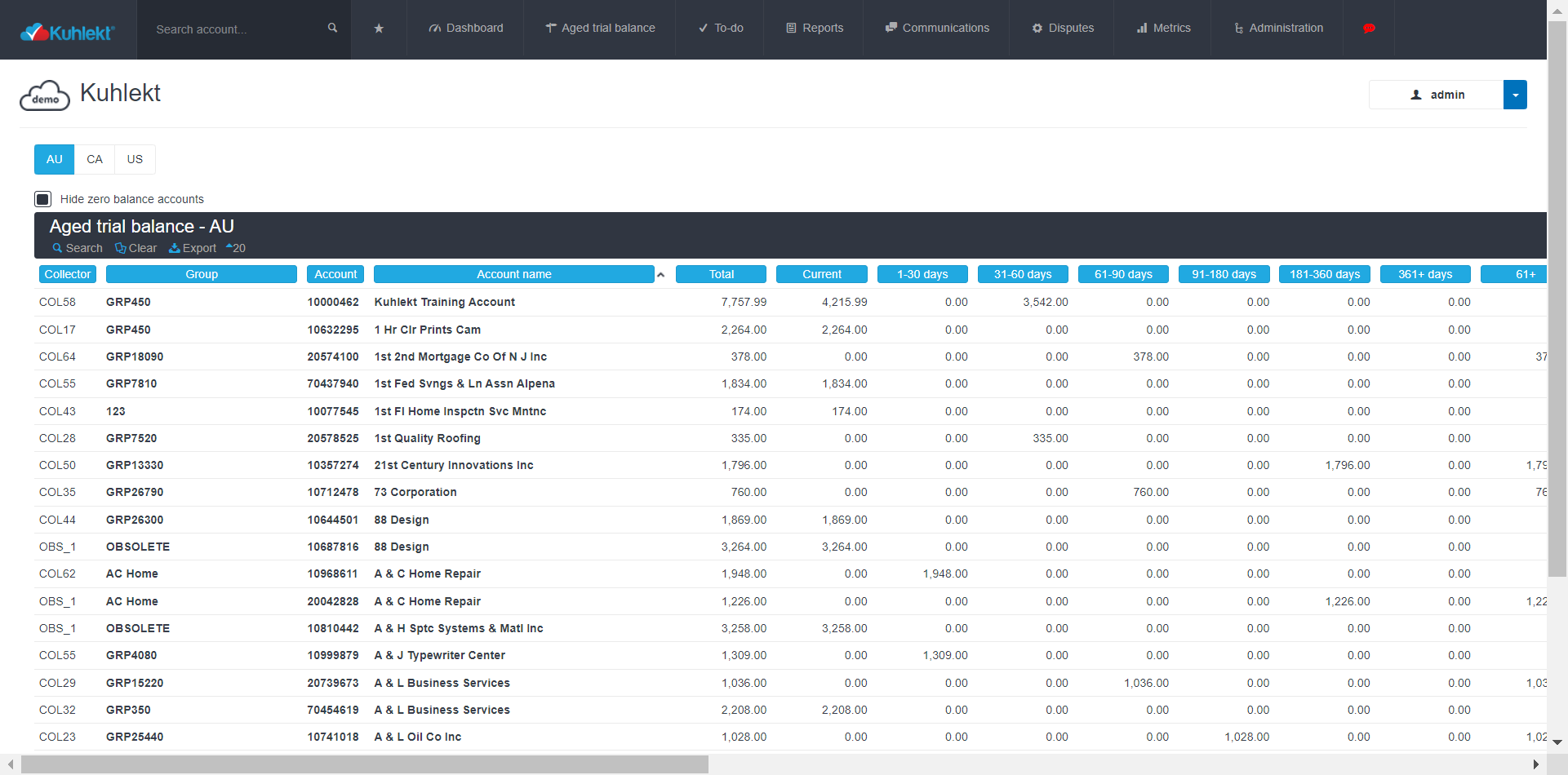The image size is (1568, 775).
Task: Open the admin user dropdown arrow
Action: click(x=1515, y=95)
